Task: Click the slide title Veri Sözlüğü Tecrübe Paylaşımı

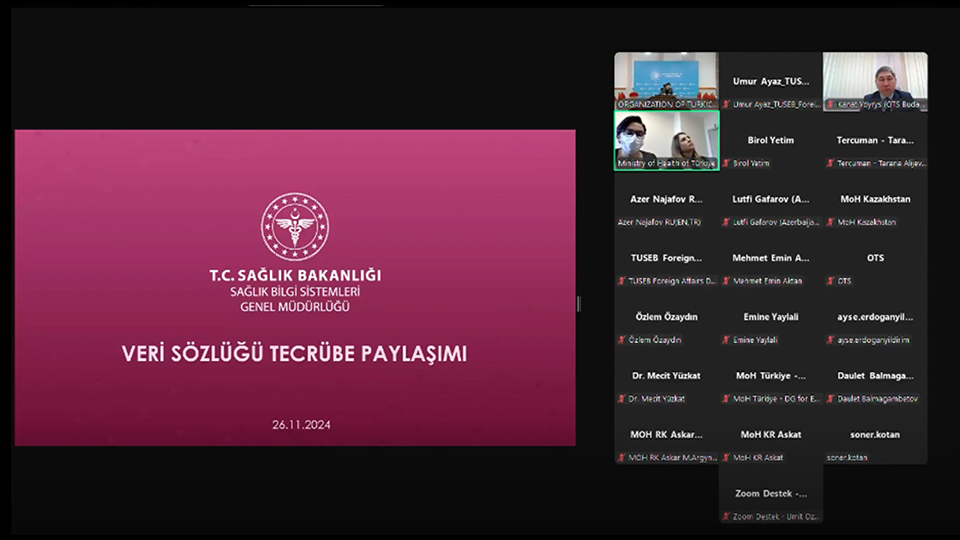Action: [294, 354]
